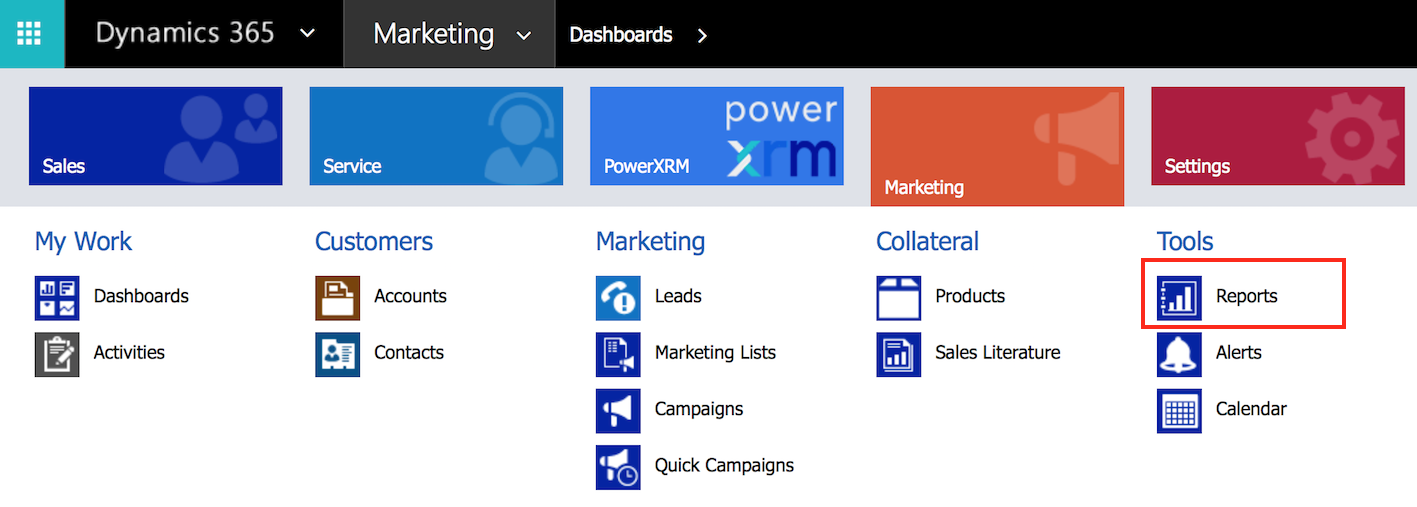1417x507 pixels.
Task: Open the Products link
Action: pyautogui.click(x=970, y=296)
